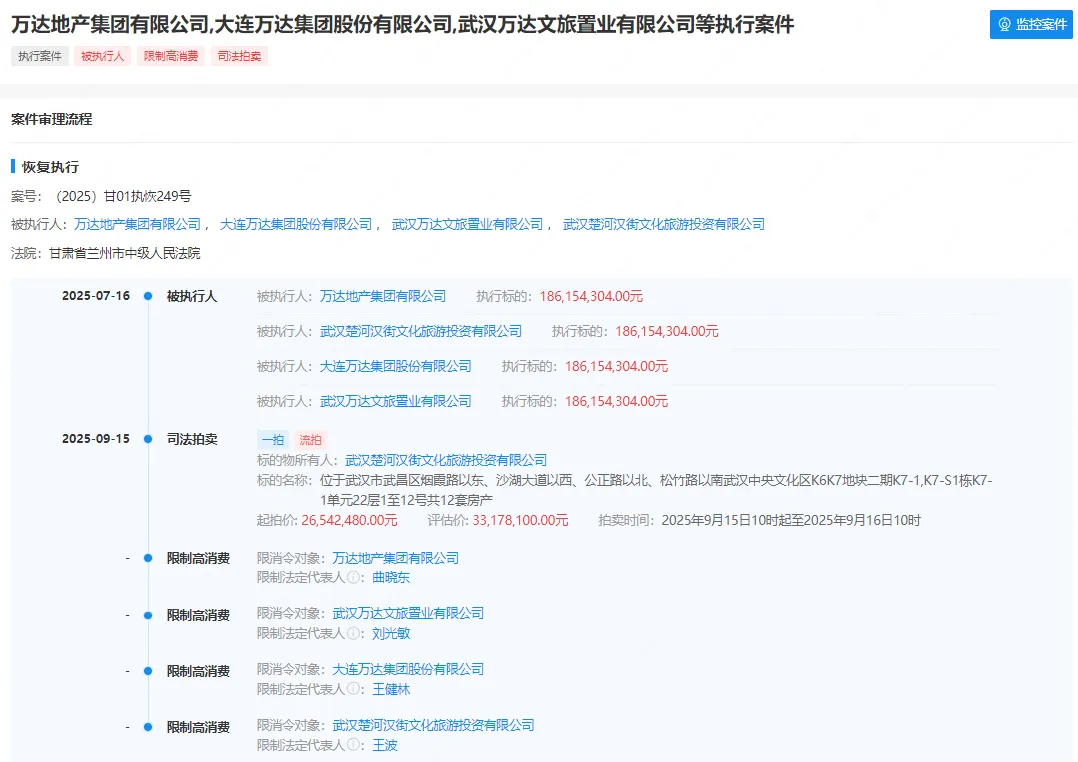
Task: Click the 一拍 auction round badge
Action: click(273, 439)
